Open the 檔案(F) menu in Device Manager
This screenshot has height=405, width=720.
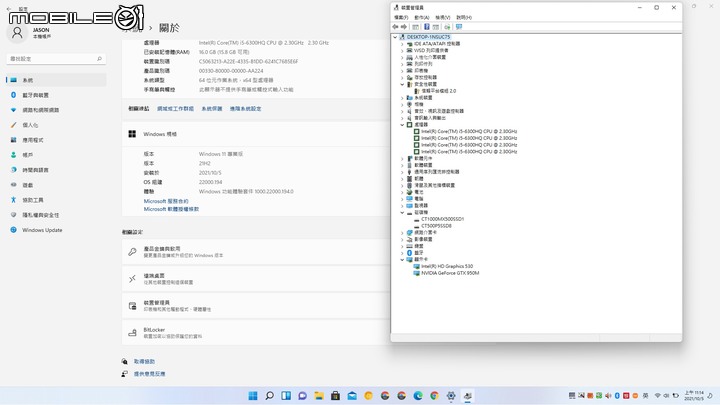click(x=401, y=17)
